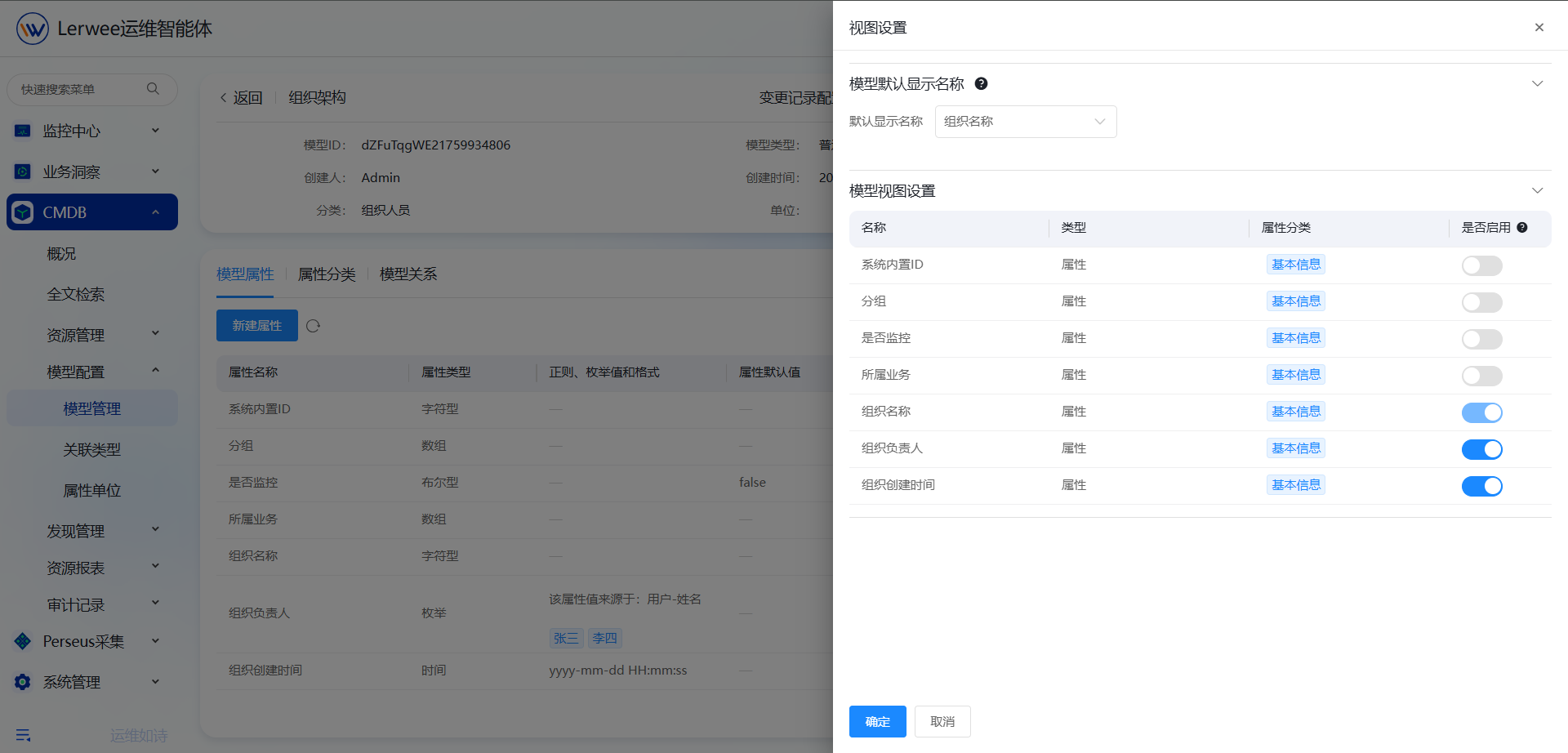
Task: Click the 新建属性 button
Action: pos(257,326)
